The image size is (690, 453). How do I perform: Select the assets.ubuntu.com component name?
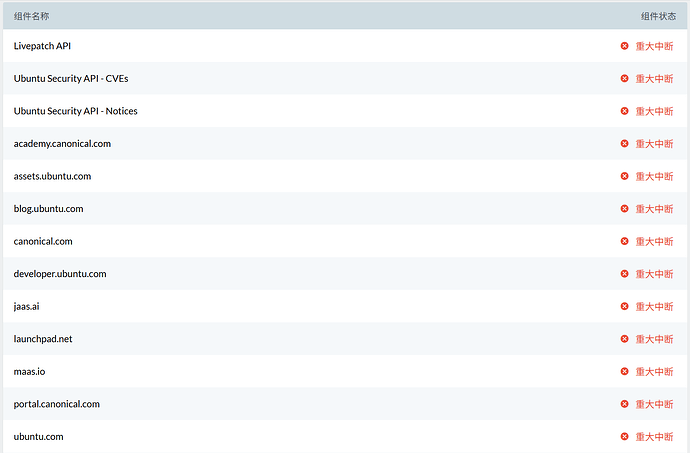pyautogui.click(x=52, y=176)
